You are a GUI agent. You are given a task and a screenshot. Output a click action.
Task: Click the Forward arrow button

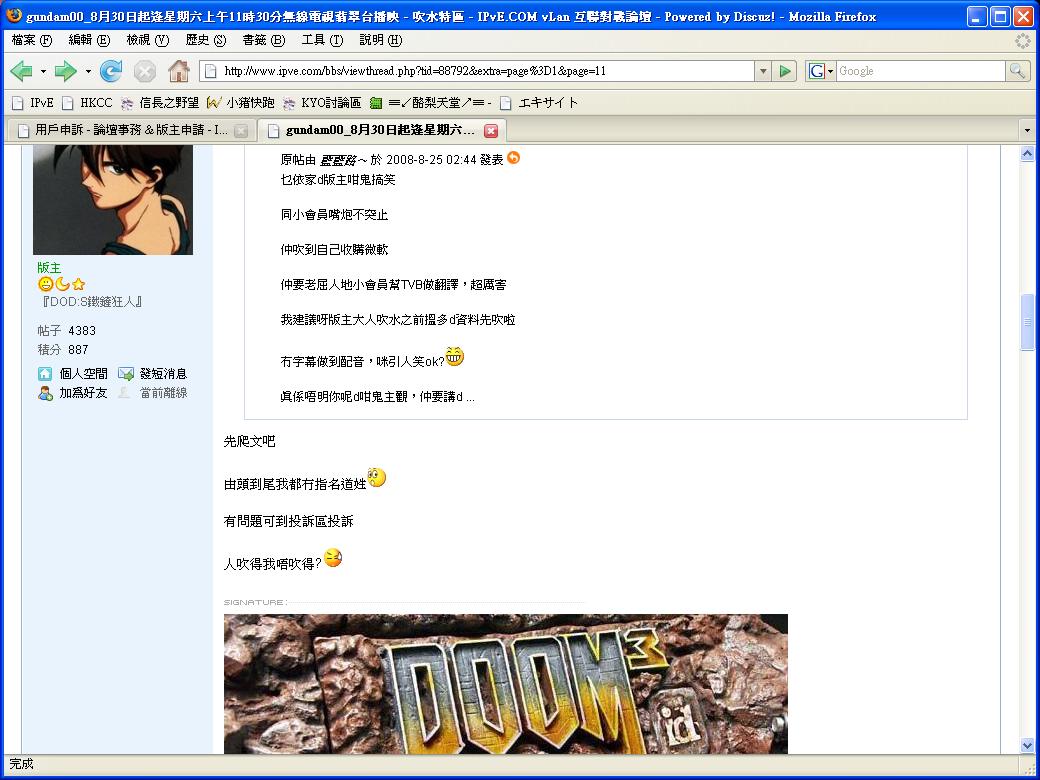[x=65, y=71]
